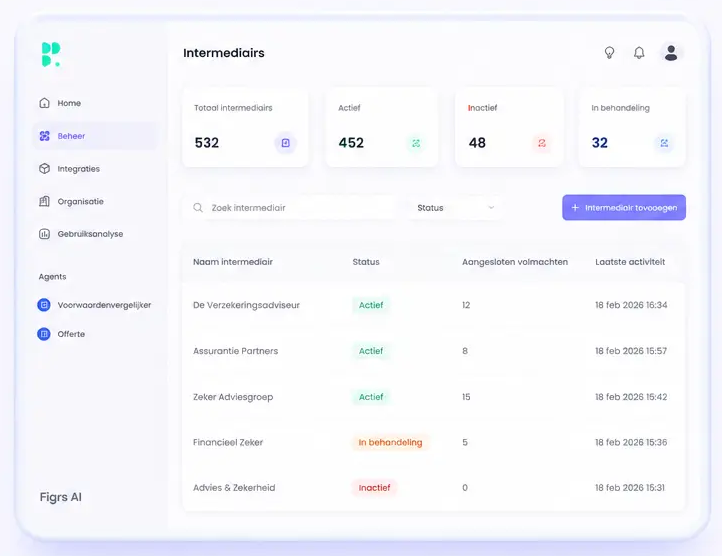
Task: Open the Financieel Zeker row
Action: coord(433,442)
